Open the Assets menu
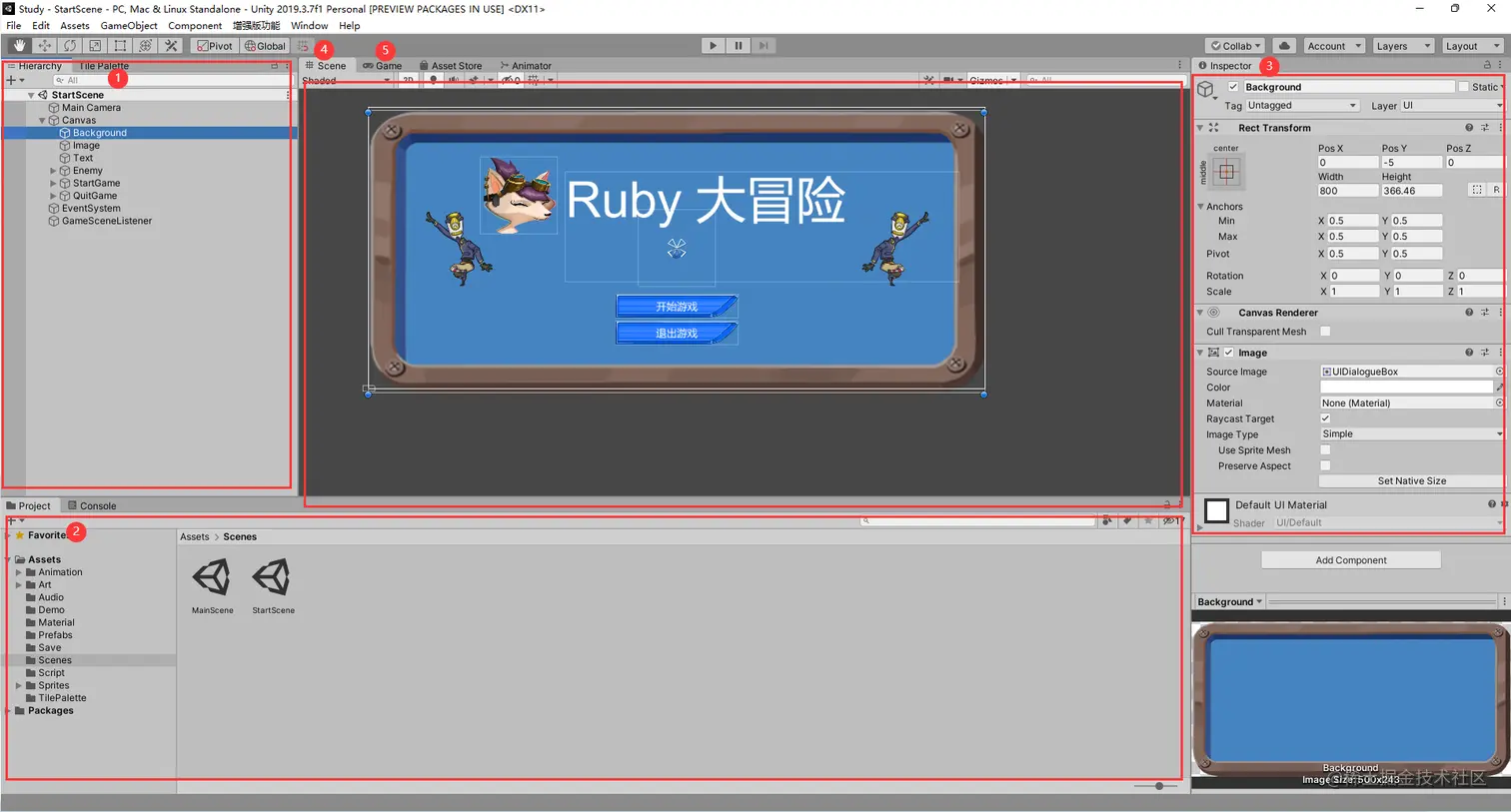The height and width of the screenshot is (812, 1511). (x=75, y=26)
